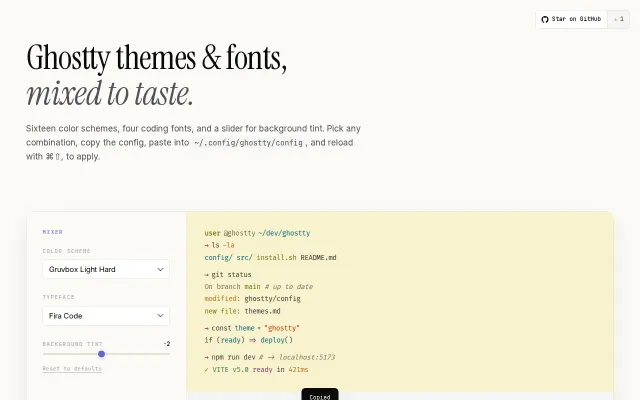
Task: Click 'VITE v5.0 ready in 421ms' line
Action: (256, 369)
